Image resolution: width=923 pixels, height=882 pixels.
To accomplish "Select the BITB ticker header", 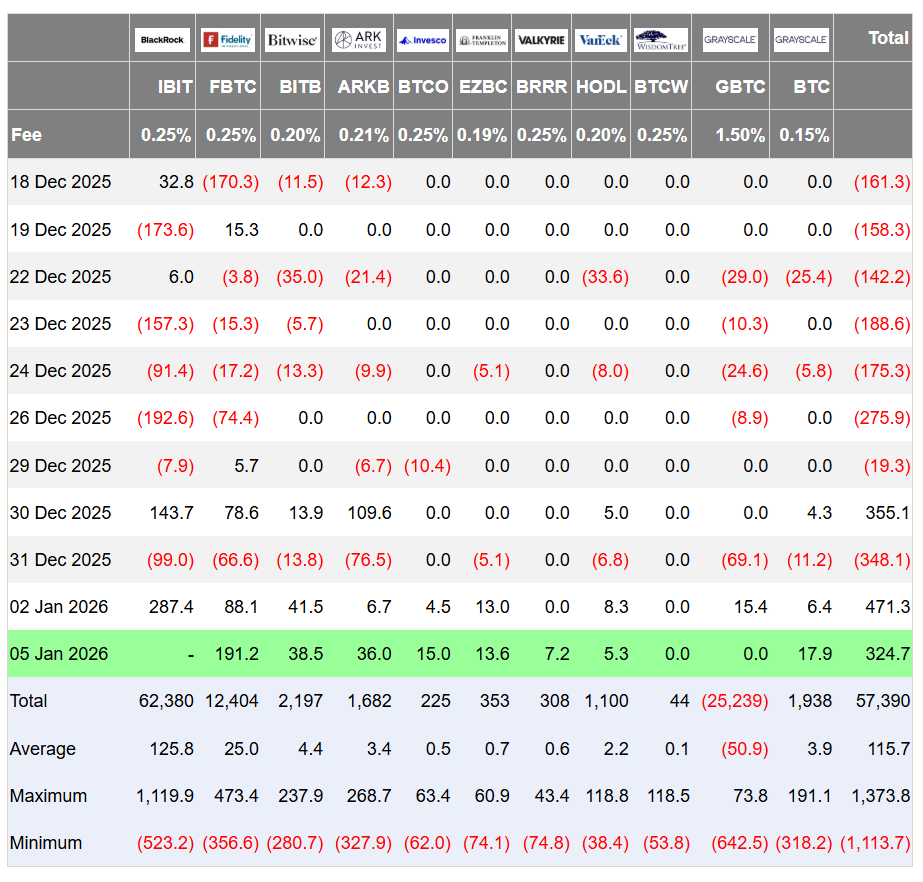I will click(300, 87).
